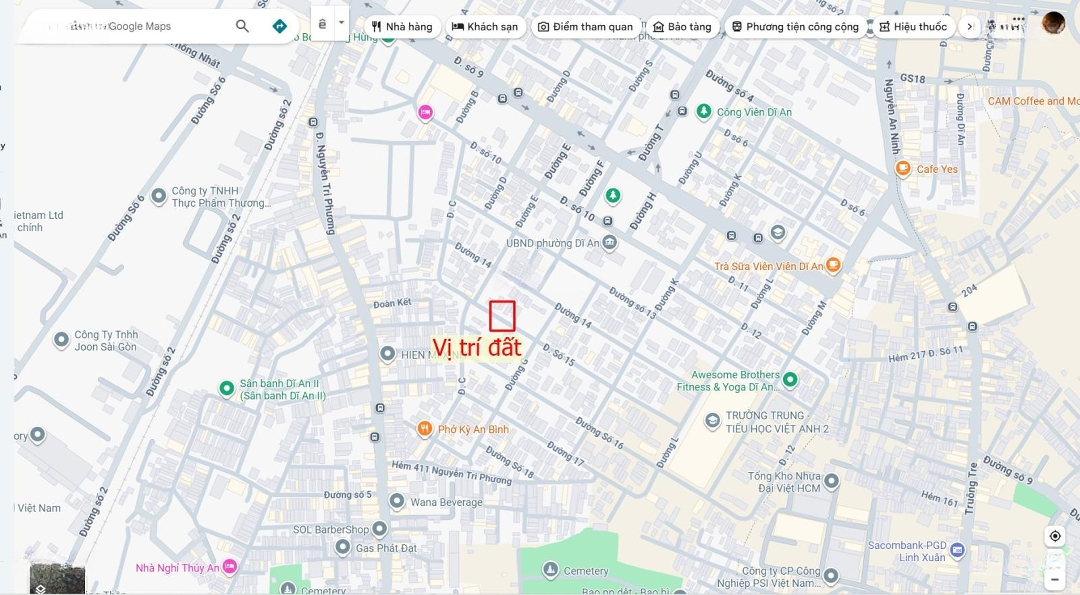Open the layers satellite thumbnail
This screenshot has height=595, width=1080.
tap(57, 578)
